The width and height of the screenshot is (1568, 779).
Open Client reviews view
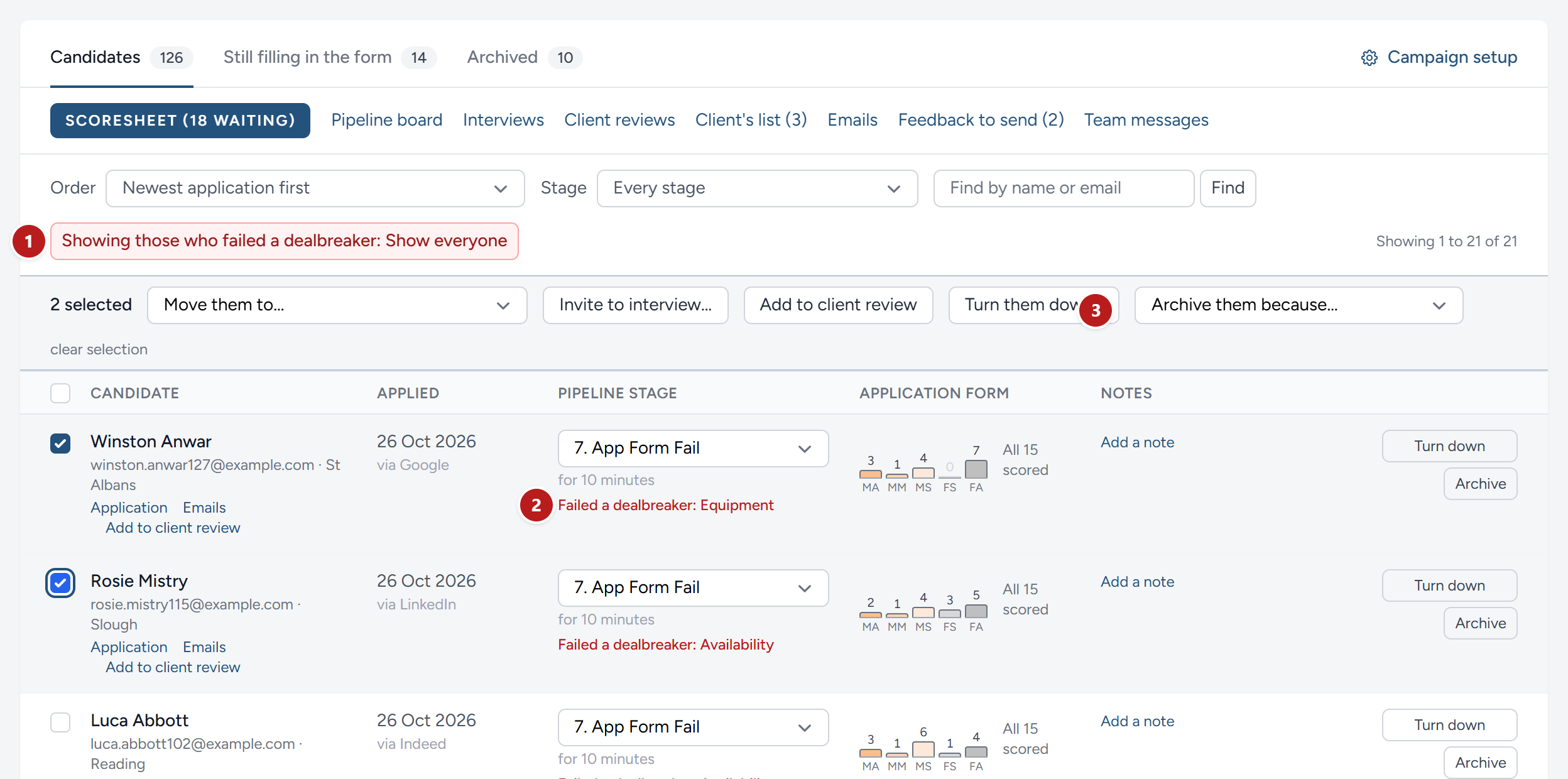[x=619, y=120]
